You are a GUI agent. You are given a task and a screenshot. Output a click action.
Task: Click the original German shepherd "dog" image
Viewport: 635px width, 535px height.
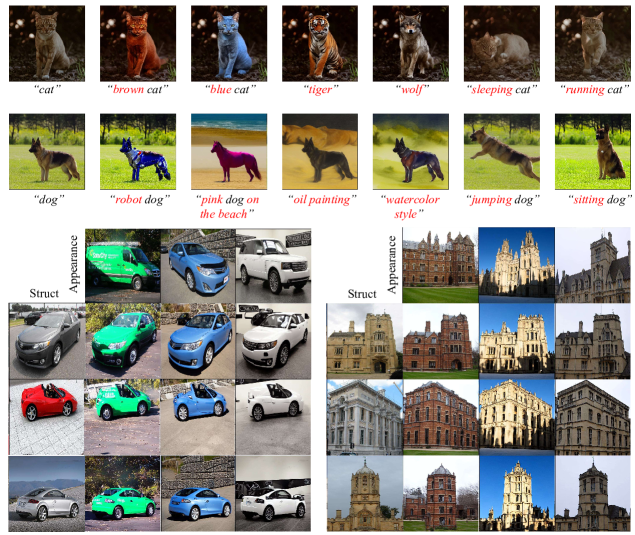pyautogui.click(x=47, y=151)
